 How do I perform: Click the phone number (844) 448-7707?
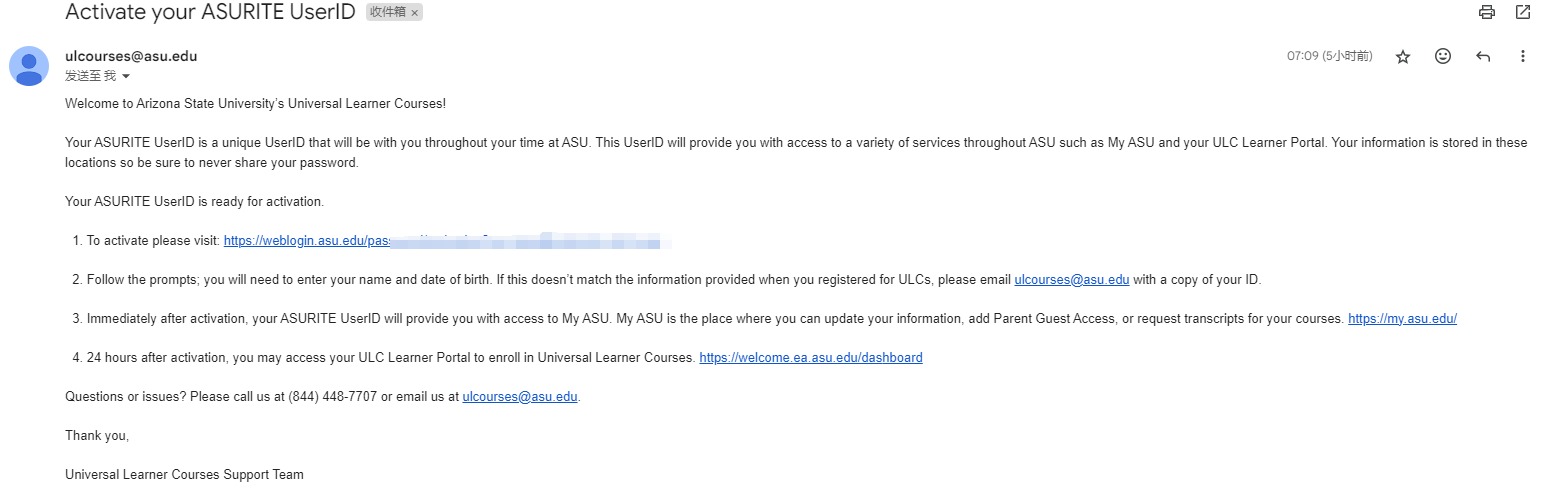(x=332, y=396)
